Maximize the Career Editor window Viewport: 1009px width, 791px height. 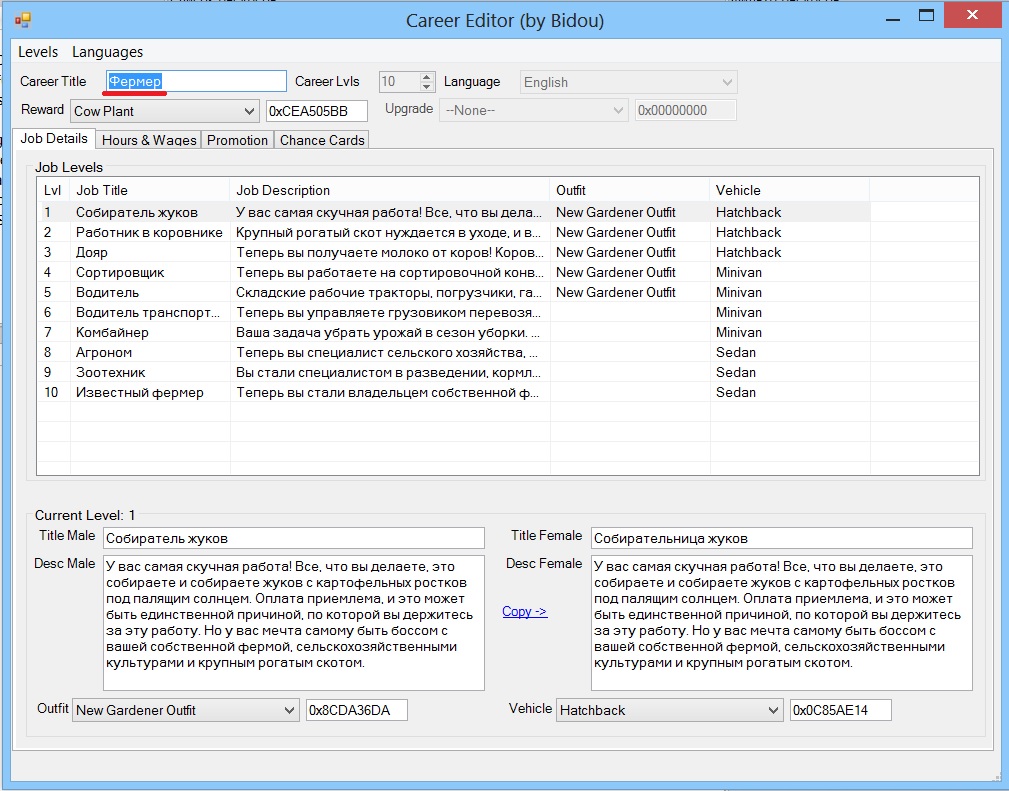[x=926, y=15]
